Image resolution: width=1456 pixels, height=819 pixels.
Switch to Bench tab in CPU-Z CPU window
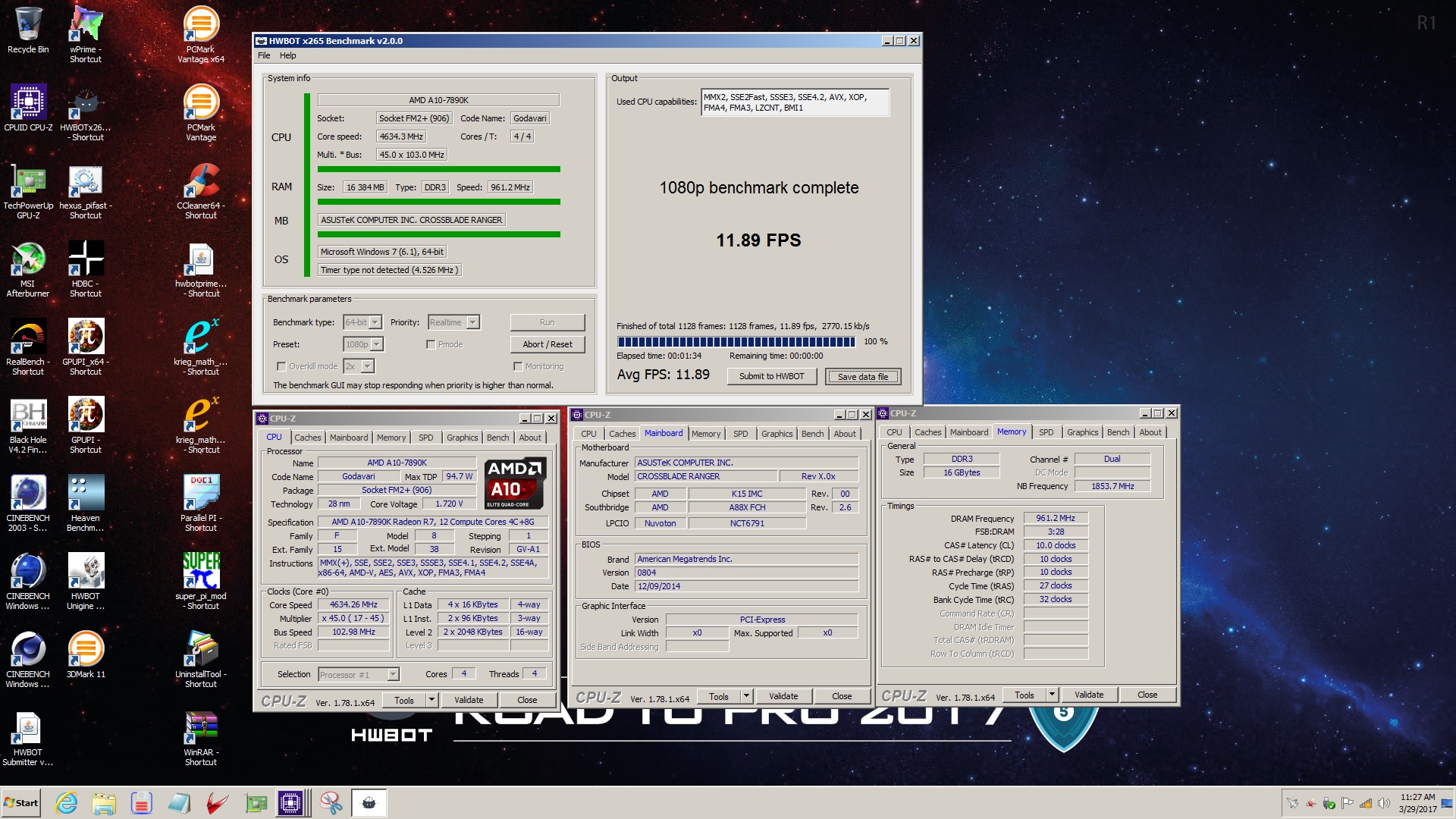click(497, 438)
